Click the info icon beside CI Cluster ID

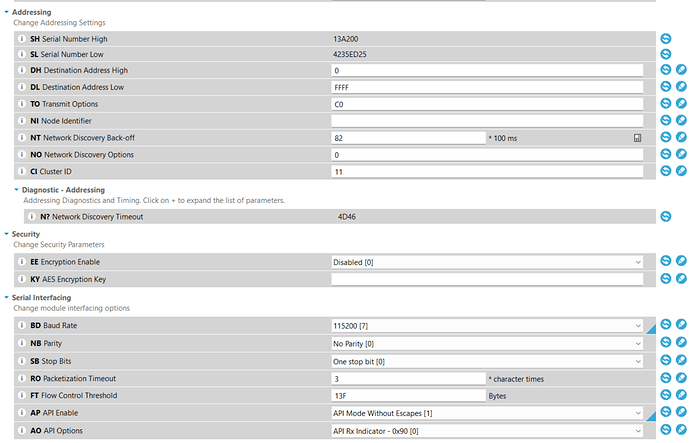click(22, 171)
